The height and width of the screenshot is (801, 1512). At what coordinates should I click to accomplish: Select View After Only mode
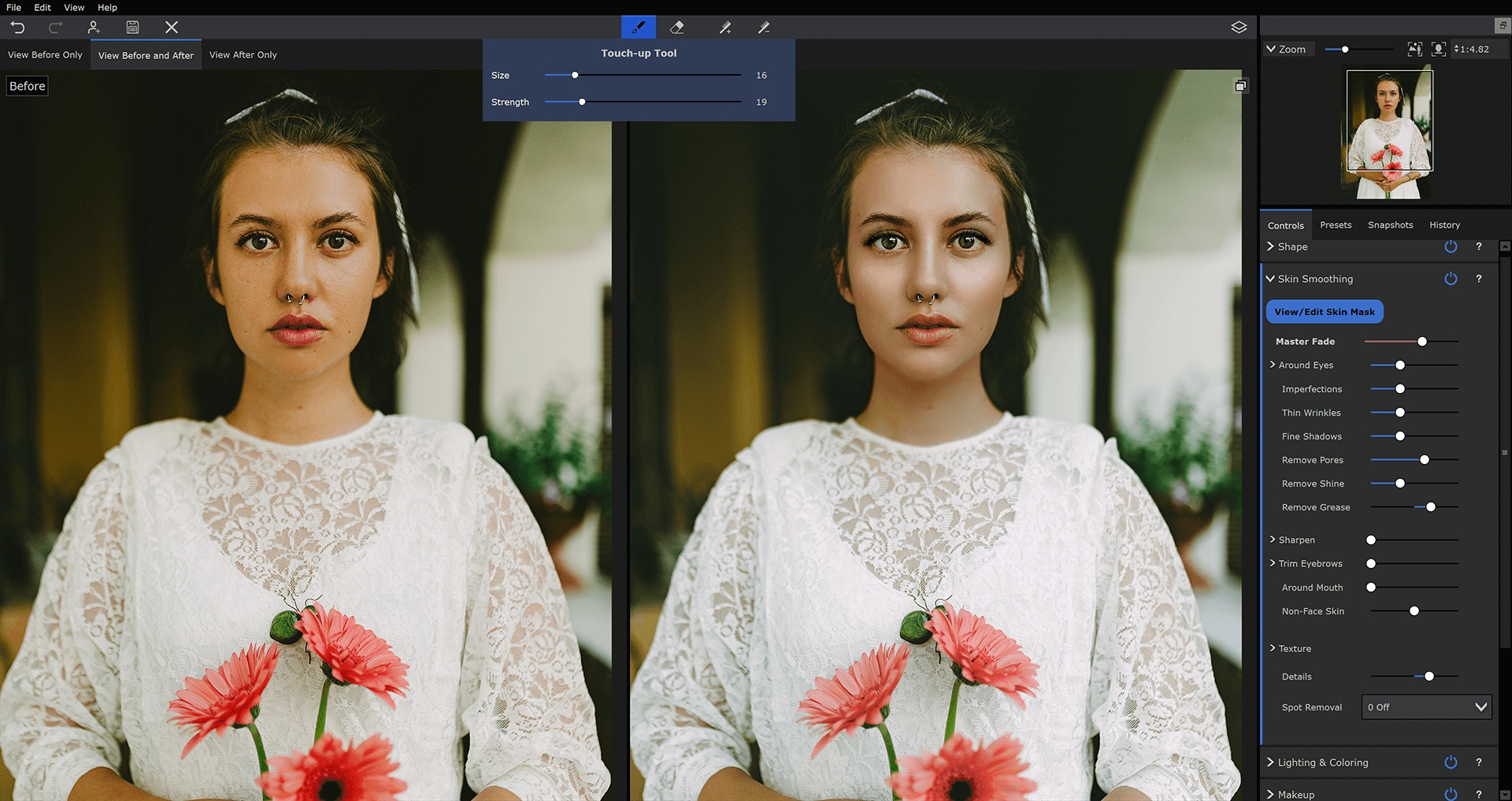coord(243,55)
